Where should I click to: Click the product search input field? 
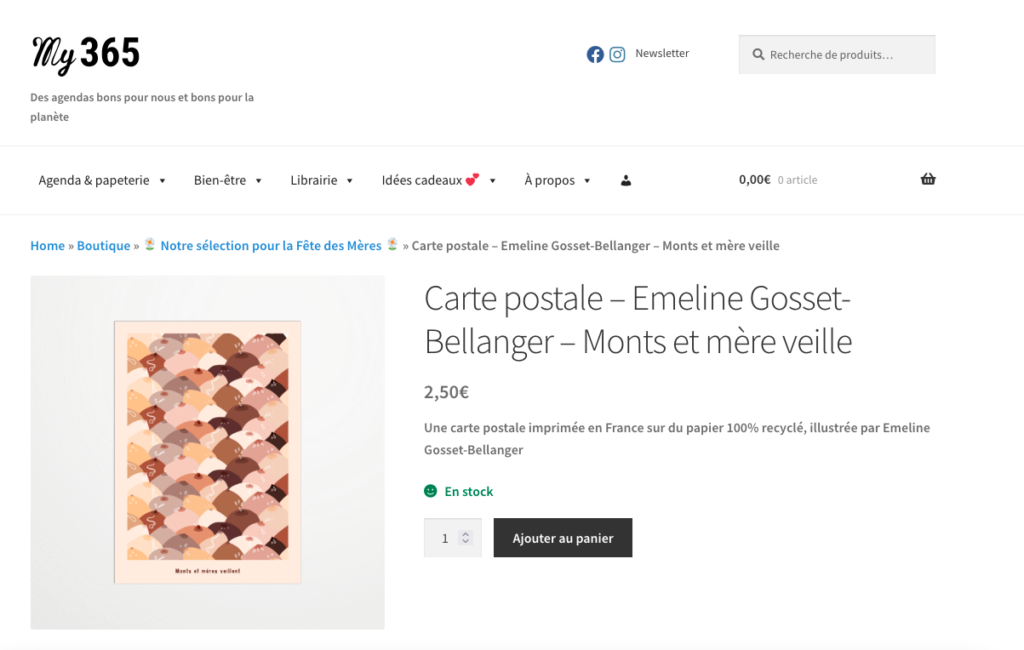click(845, 55)
